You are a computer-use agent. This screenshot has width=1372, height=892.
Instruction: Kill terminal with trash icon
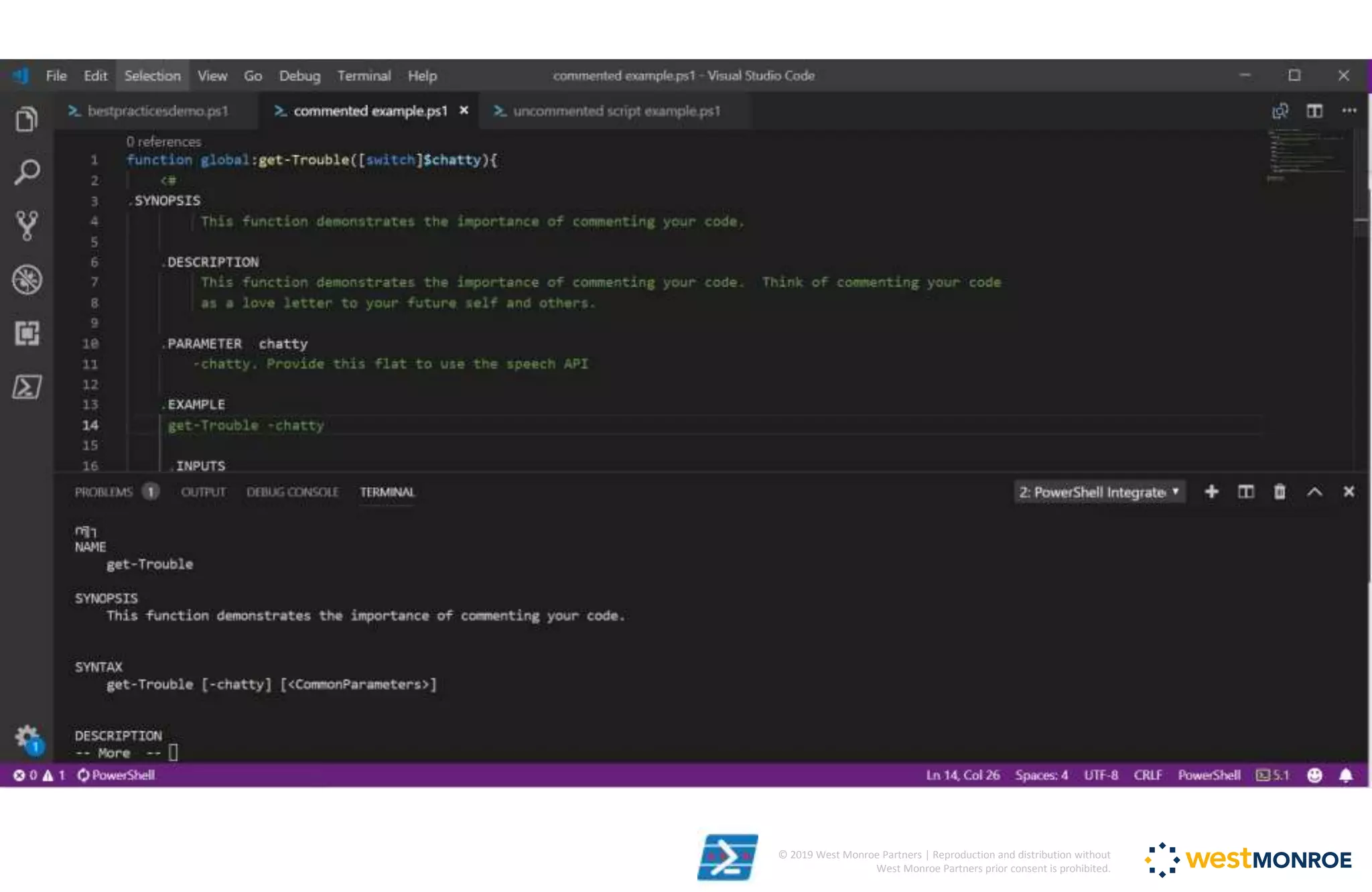tap(1280, 492)
